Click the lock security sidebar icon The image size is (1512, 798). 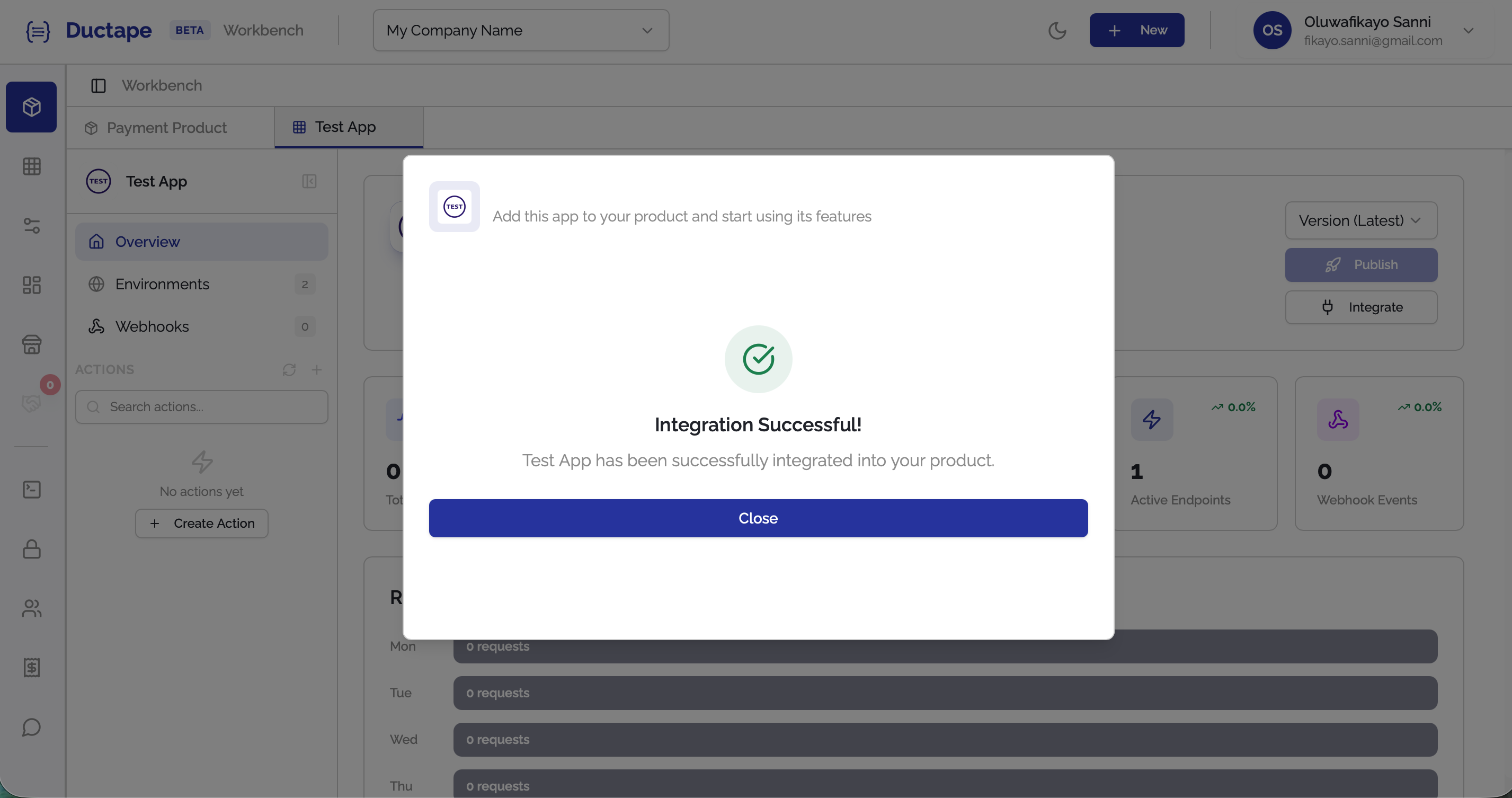pos(31,549)
